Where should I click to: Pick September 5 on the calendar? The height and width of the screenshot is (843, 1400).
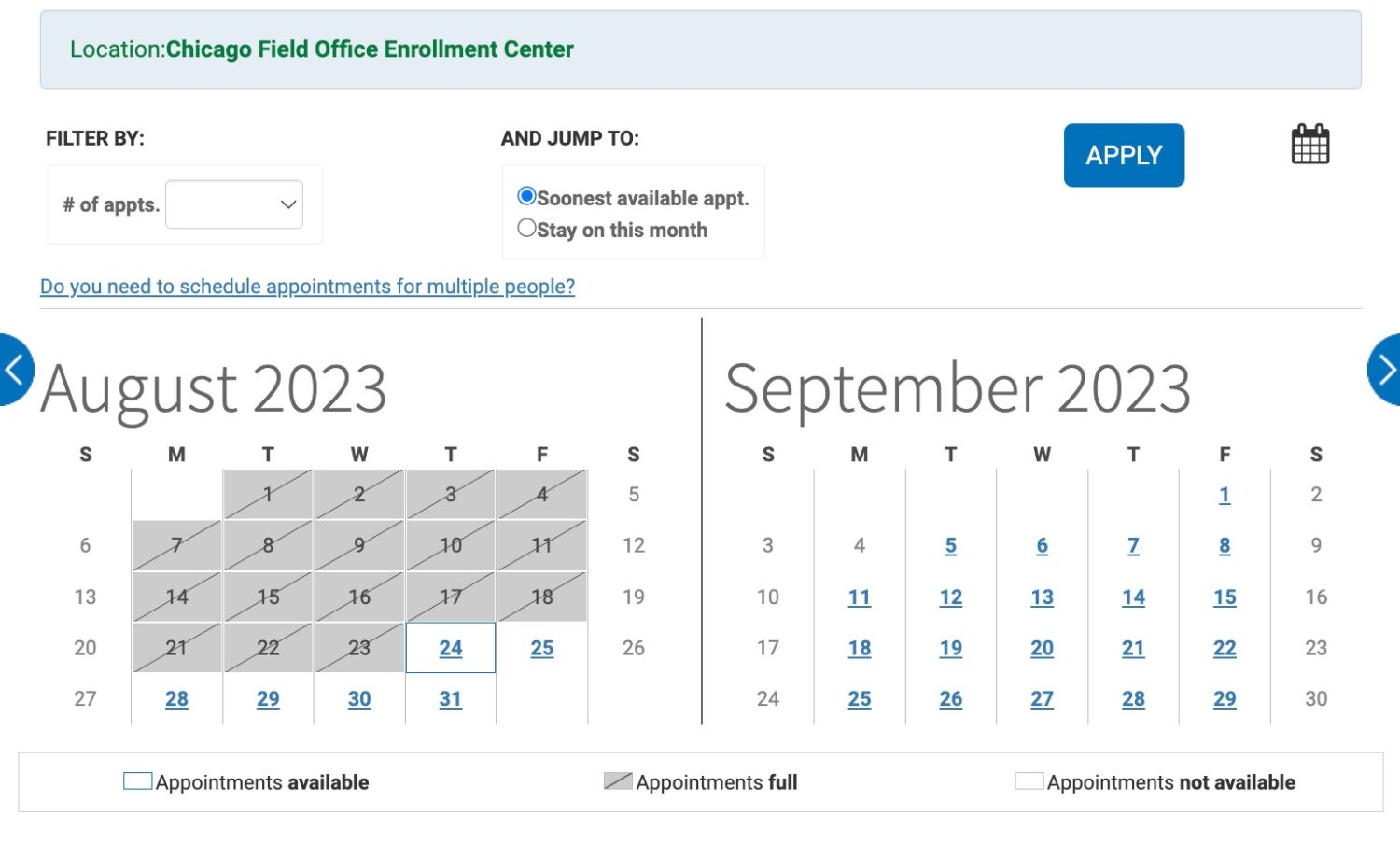click(x=950, y=546)
